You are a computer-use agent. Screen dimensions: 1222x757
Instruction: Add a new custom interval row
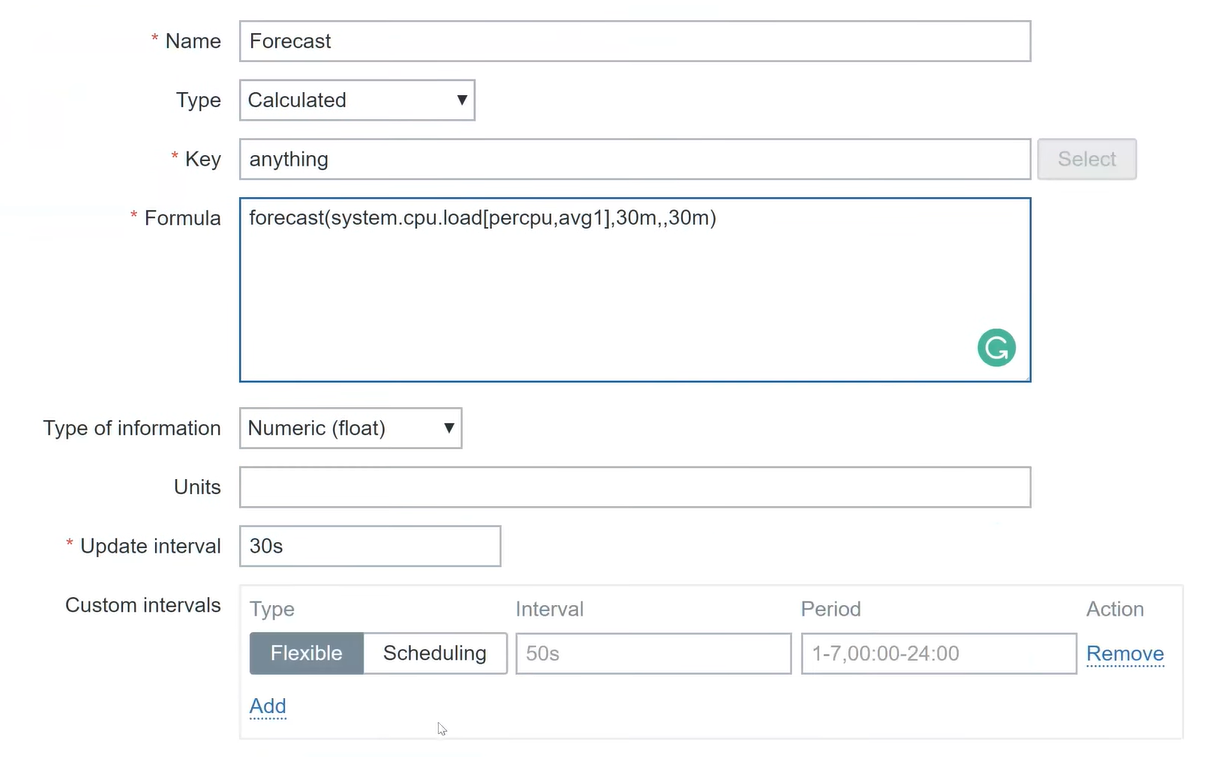tap(268, 706)
